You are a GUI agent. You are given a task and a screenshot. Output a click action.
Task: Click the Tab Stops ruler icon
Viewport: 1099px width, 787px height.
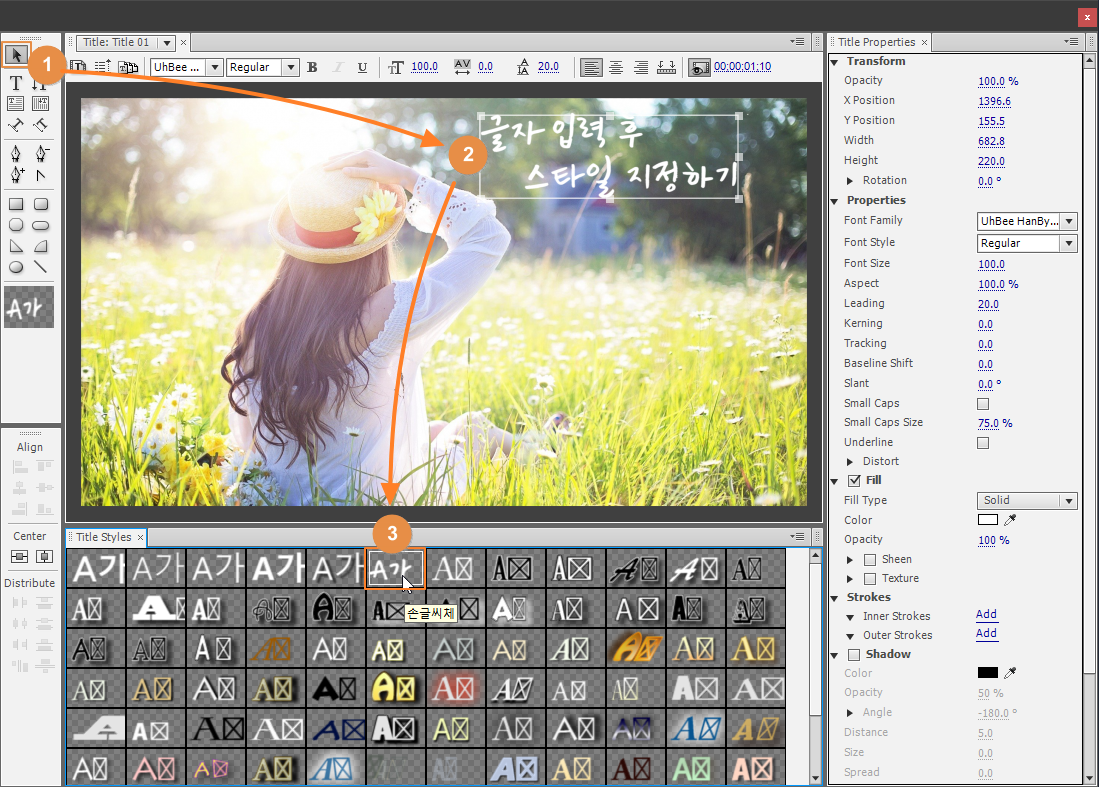pyautogui.click(x=667, y=67)
